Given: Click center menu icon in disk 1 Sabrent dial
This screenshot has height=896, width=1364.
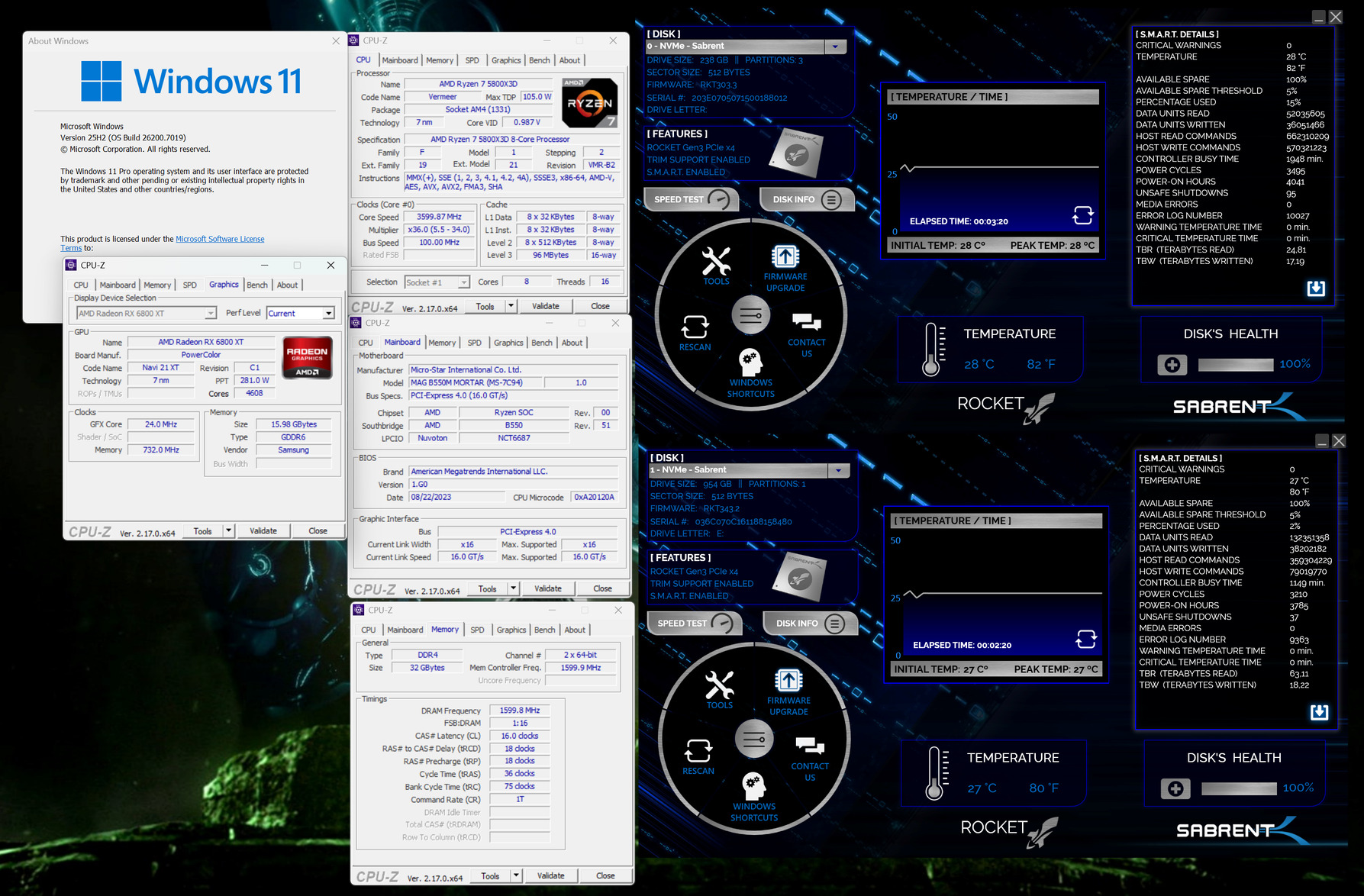Looking at the screenshot, I should [x=753, y=739].
